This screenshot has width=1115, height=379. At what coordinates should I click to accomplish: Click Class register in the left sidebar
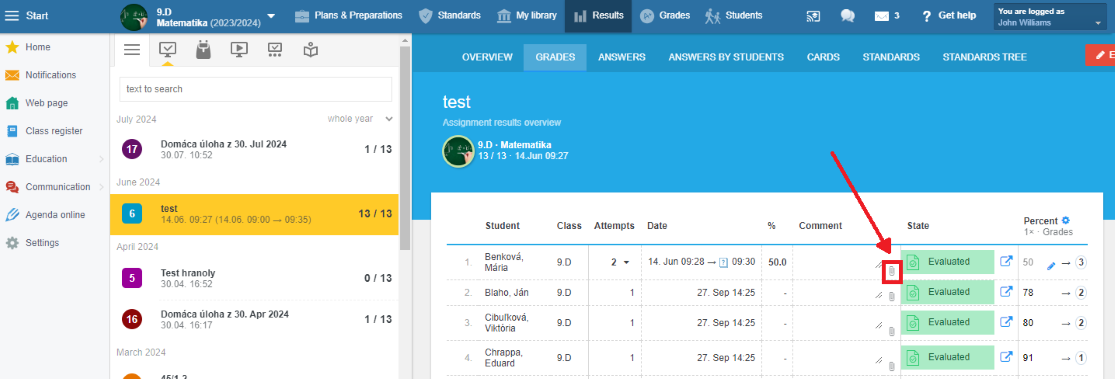[x=54, y=131]
